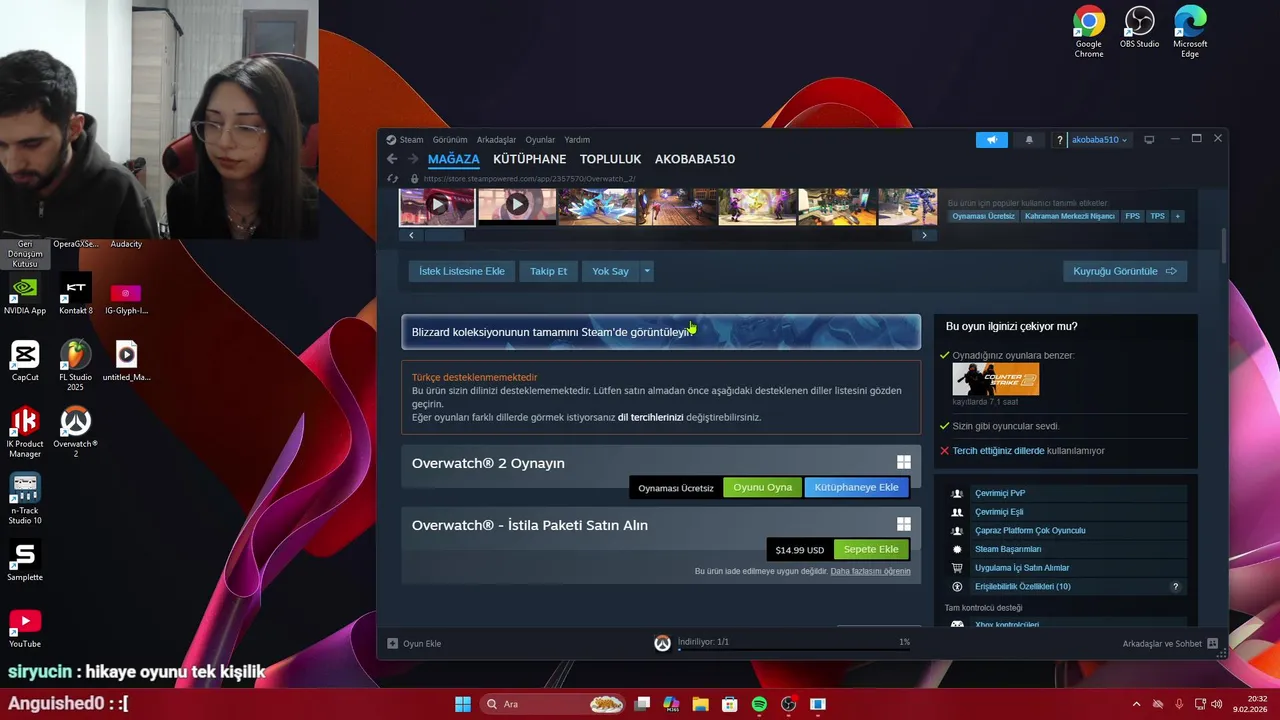Open the Arkadaşlar ve Sohbet chat icon
The height and width of the screenshot is (720, 1280).
point(1213,643)
